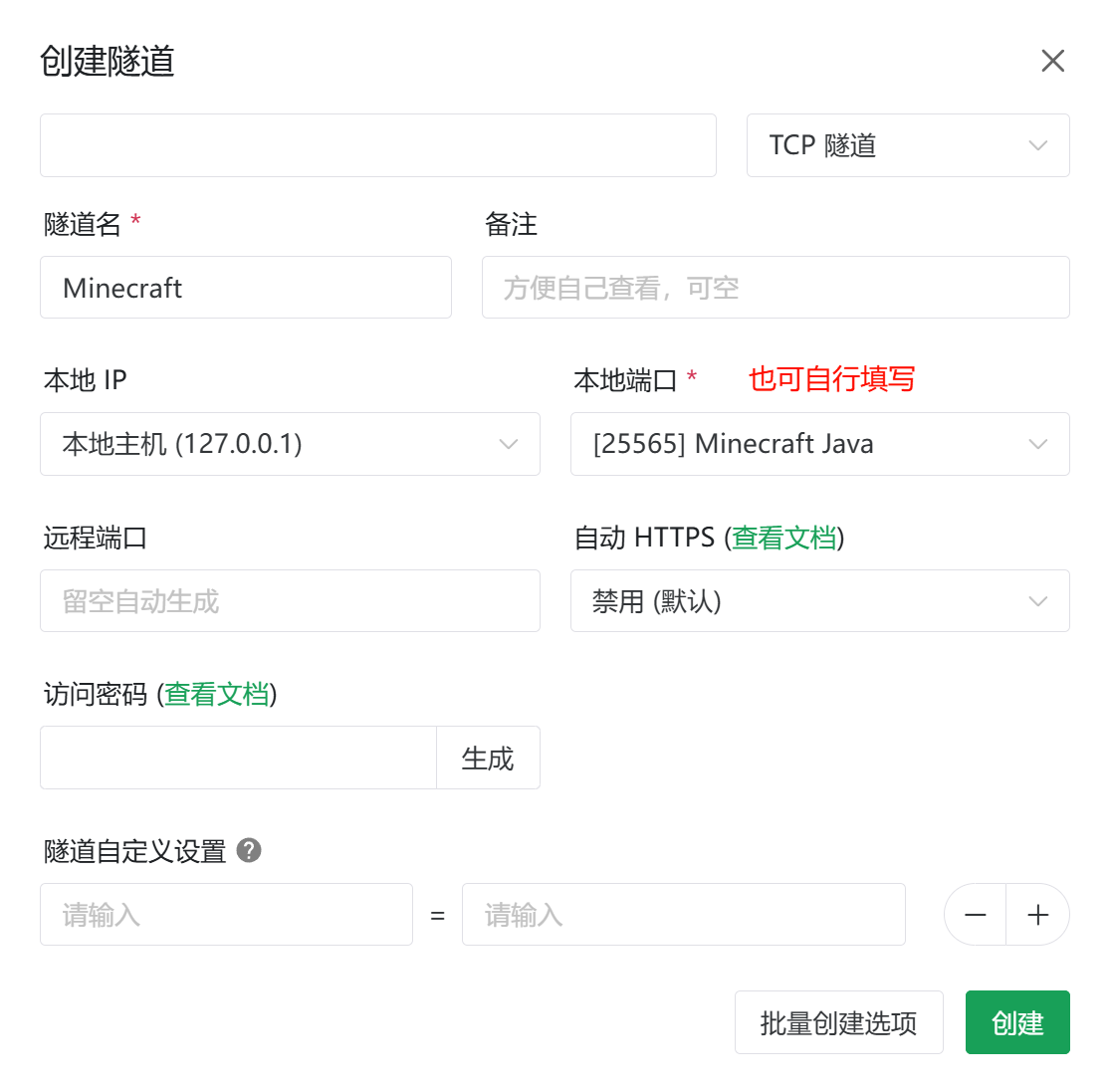Open the TCP 隧道 type dropdown
Screen dimensions: 1110x1092
tap(907, 145)
